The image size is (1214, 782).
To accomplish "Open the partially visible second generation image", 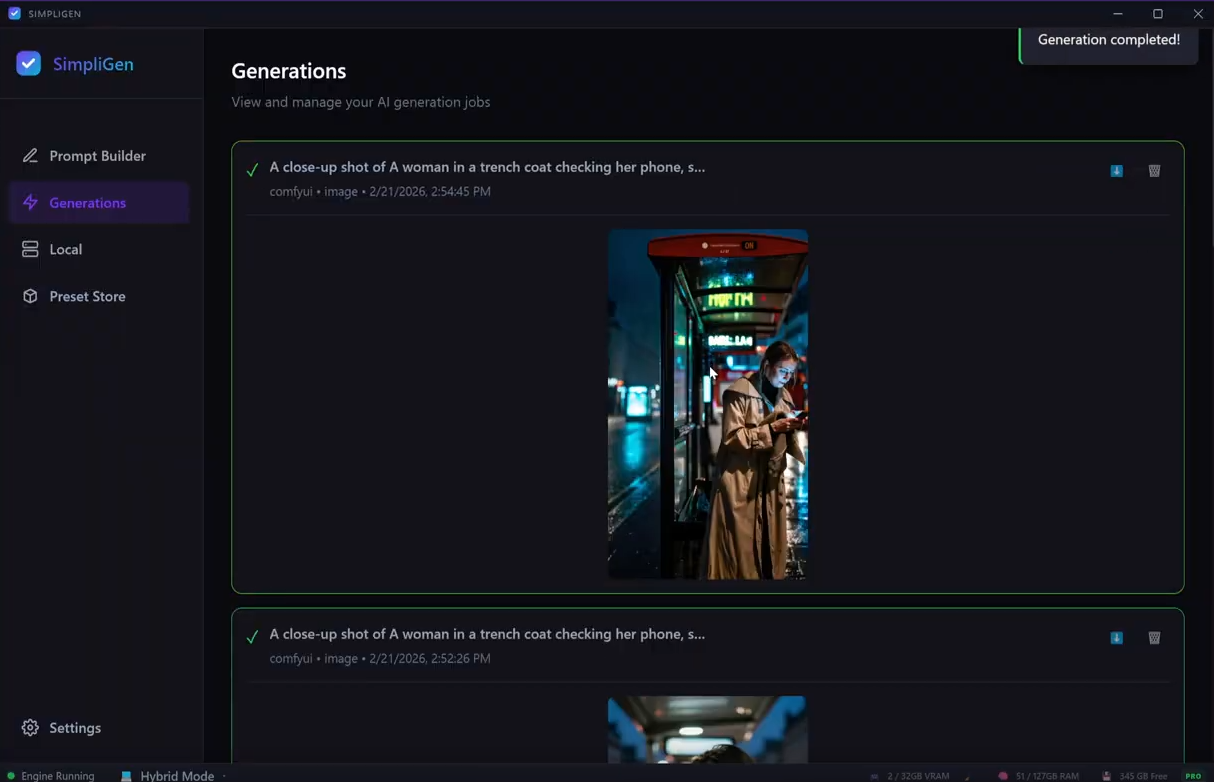I will 708,729.
